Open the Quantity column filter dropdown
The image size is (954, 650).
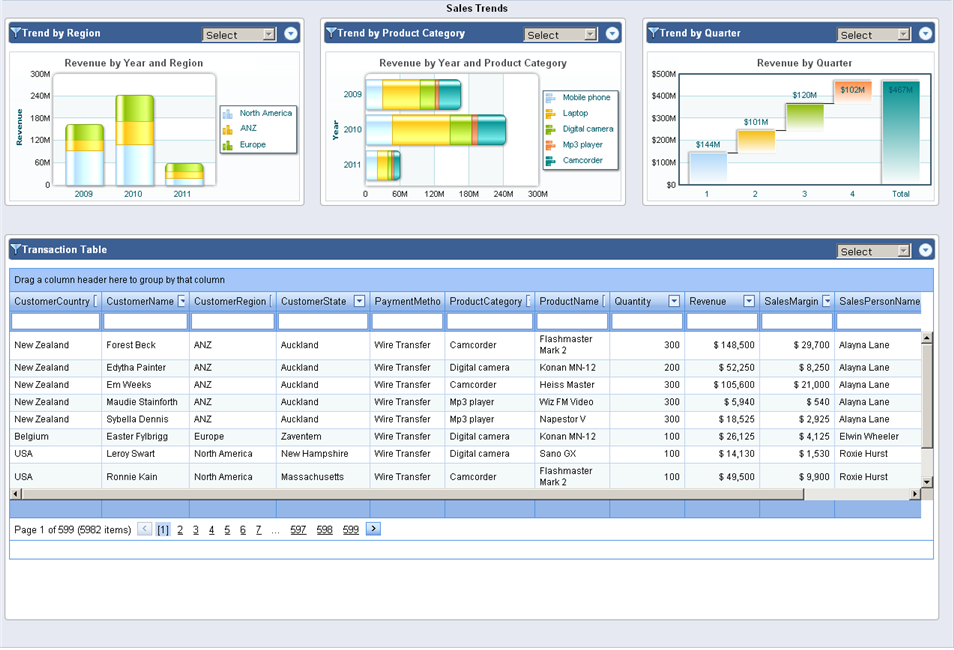(674, 301)
